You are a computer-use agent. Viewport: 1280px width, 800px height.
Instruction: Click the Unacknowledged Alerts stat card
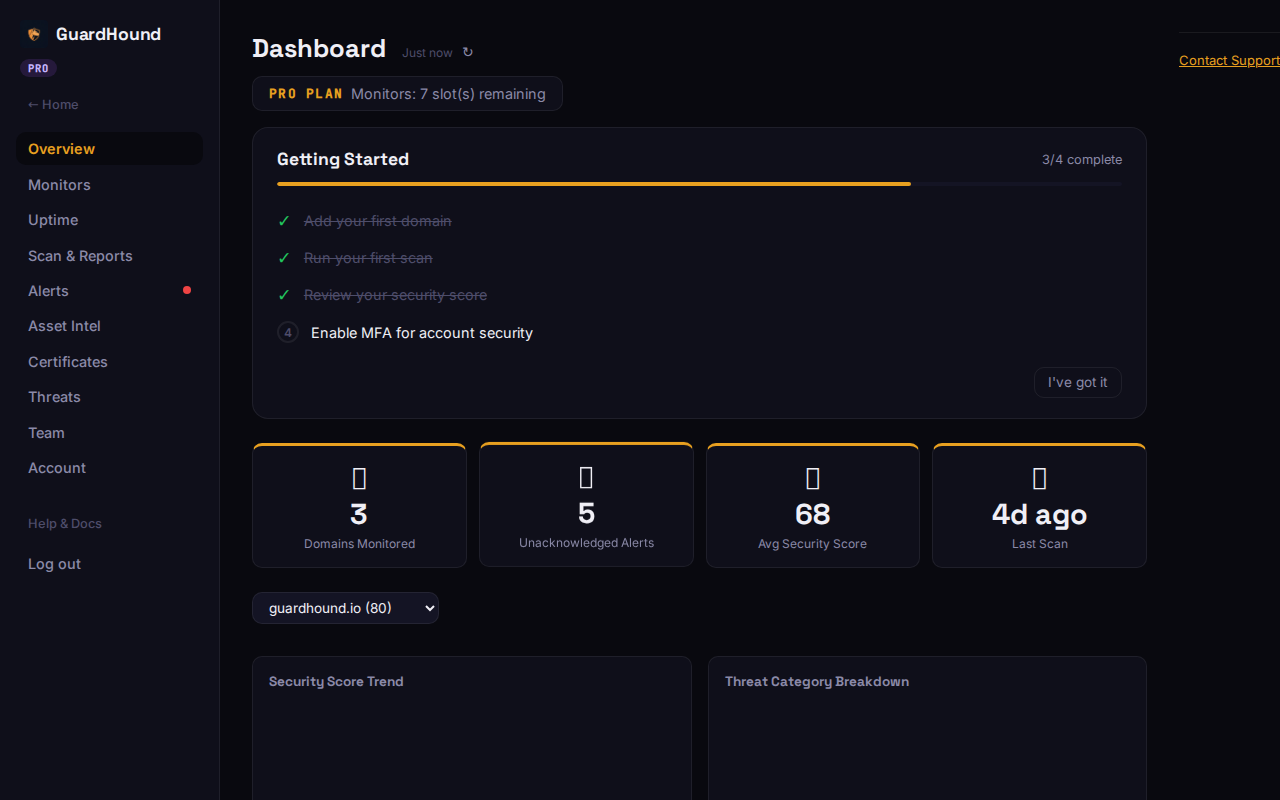click(586, 505)
